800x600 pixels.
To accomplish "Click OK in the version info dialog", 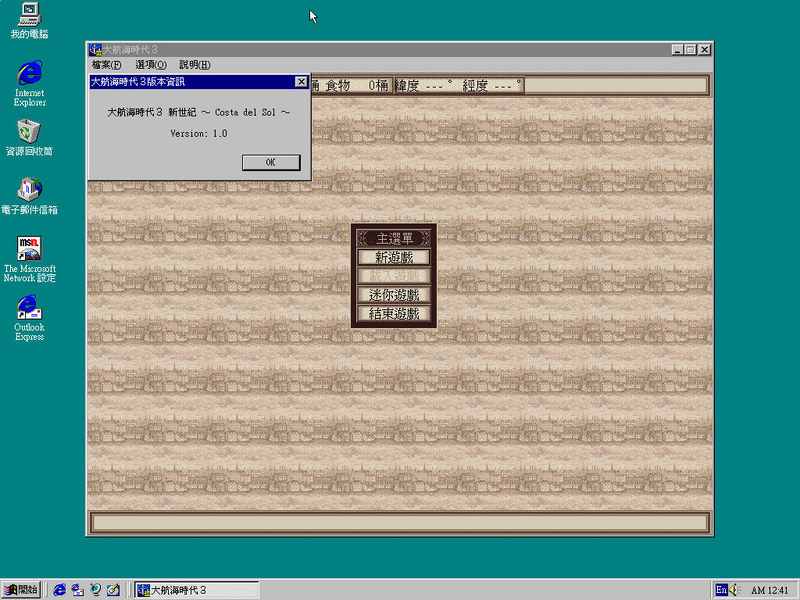I will (x=271, y=162).
